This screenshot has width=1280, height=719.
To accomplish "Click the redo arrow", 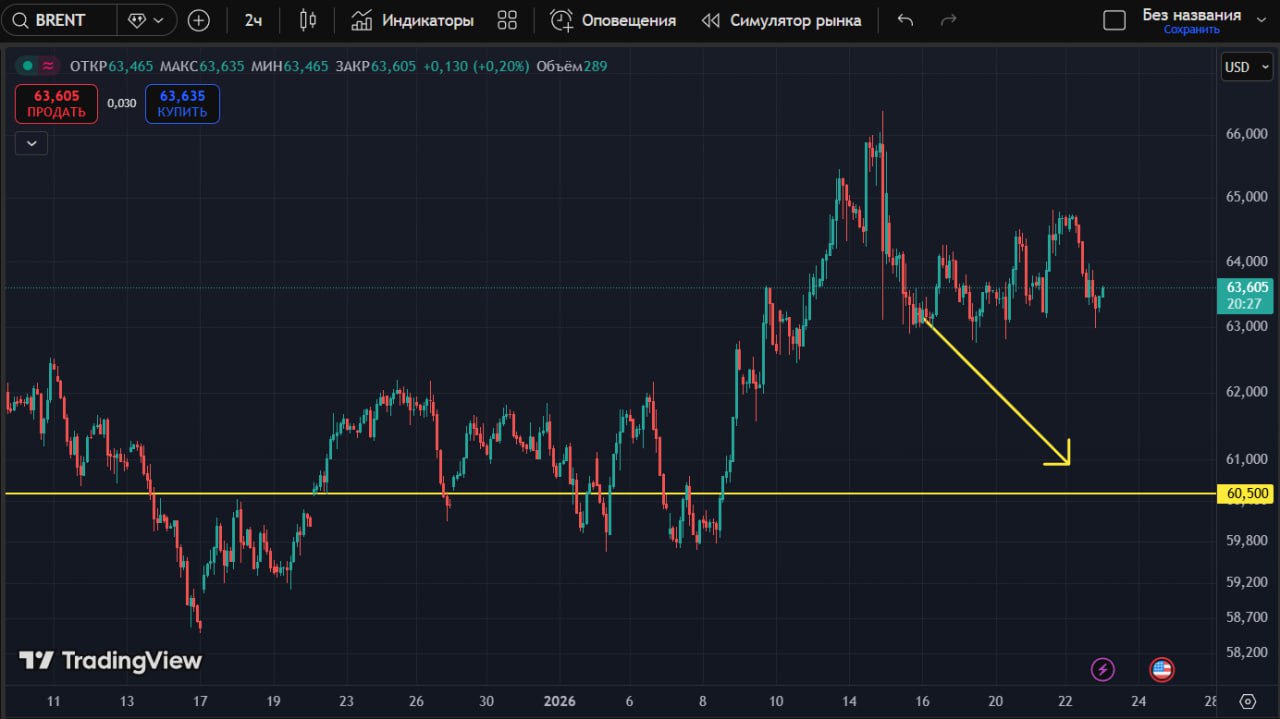I will click(948, 20).
